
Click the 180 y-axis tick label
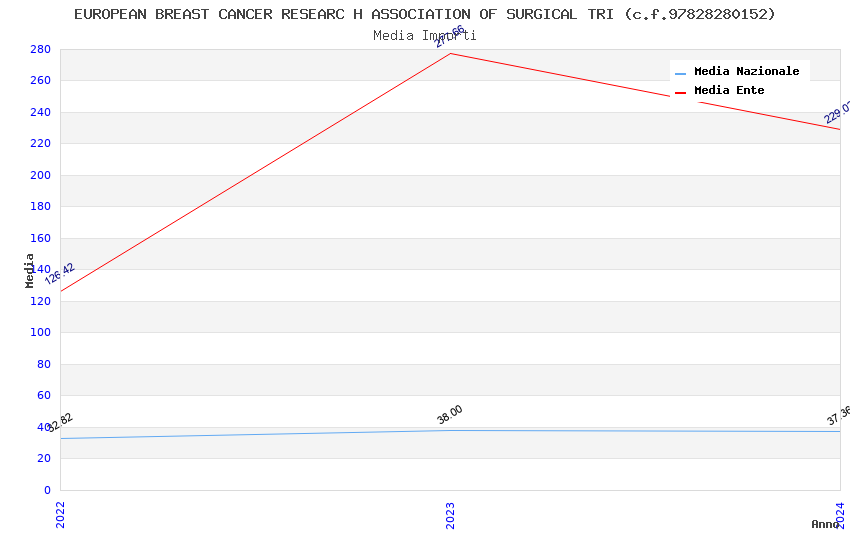[x=41, y=206]
